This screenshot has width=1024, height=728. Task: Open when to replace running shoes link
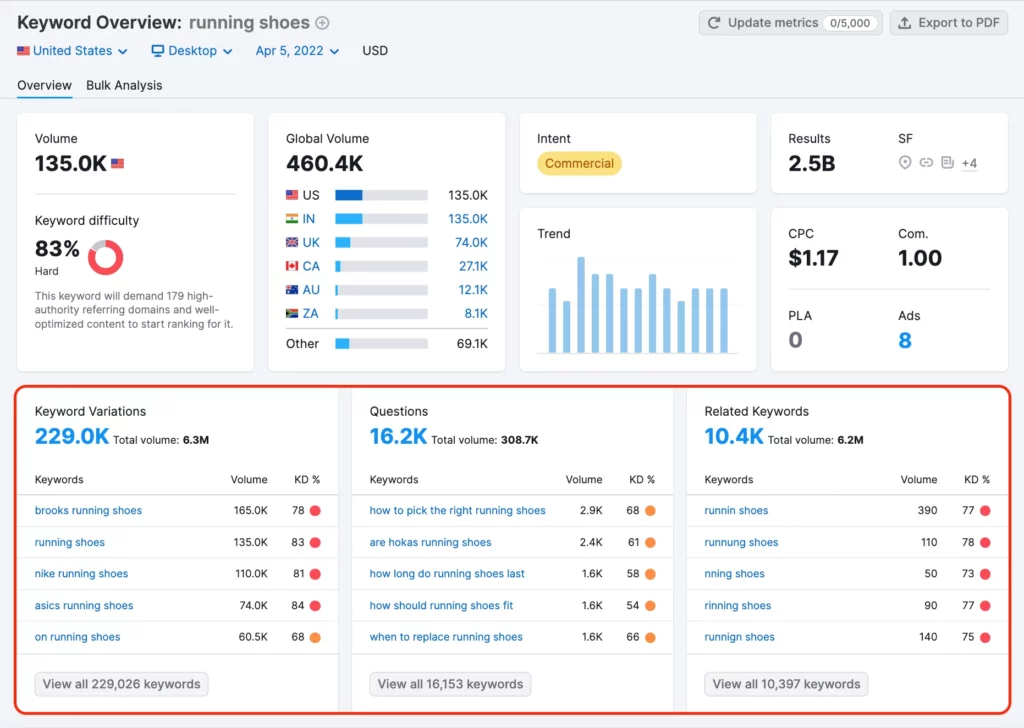pos(446,637)
